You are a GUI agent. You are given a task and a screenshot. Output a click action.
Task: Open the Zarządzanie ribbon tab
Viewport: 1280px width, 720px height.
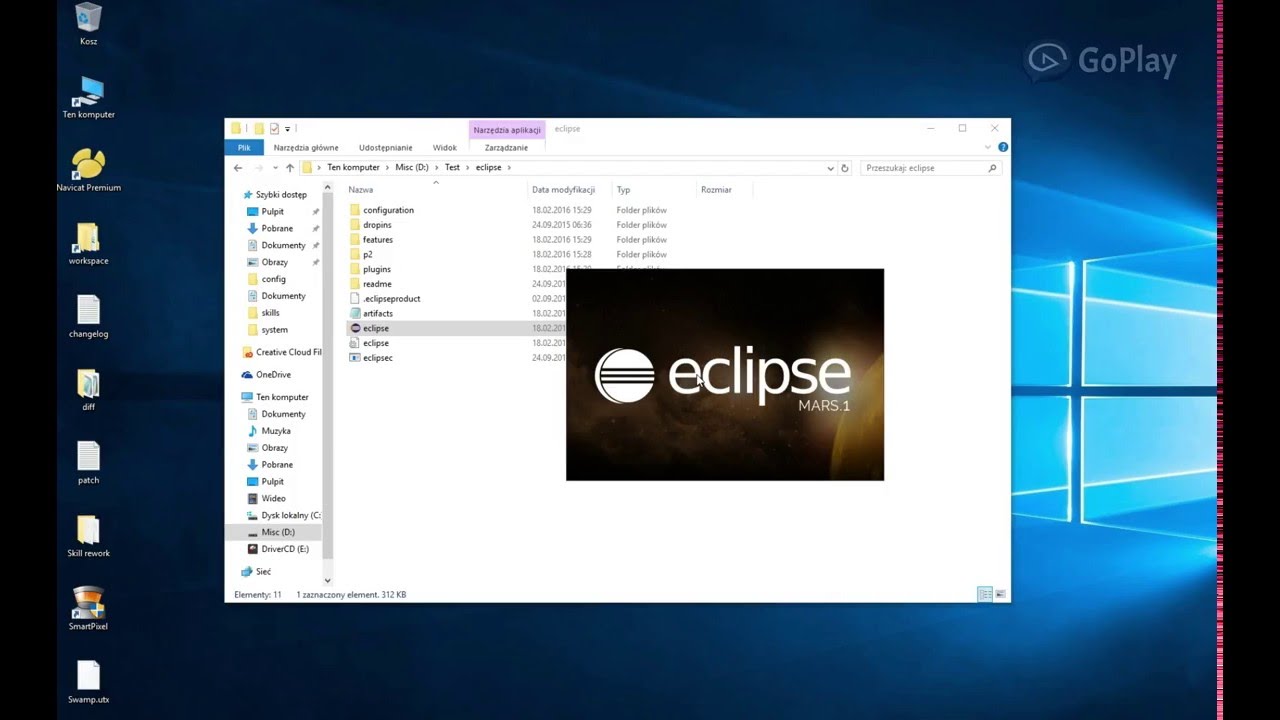(506, 147)
